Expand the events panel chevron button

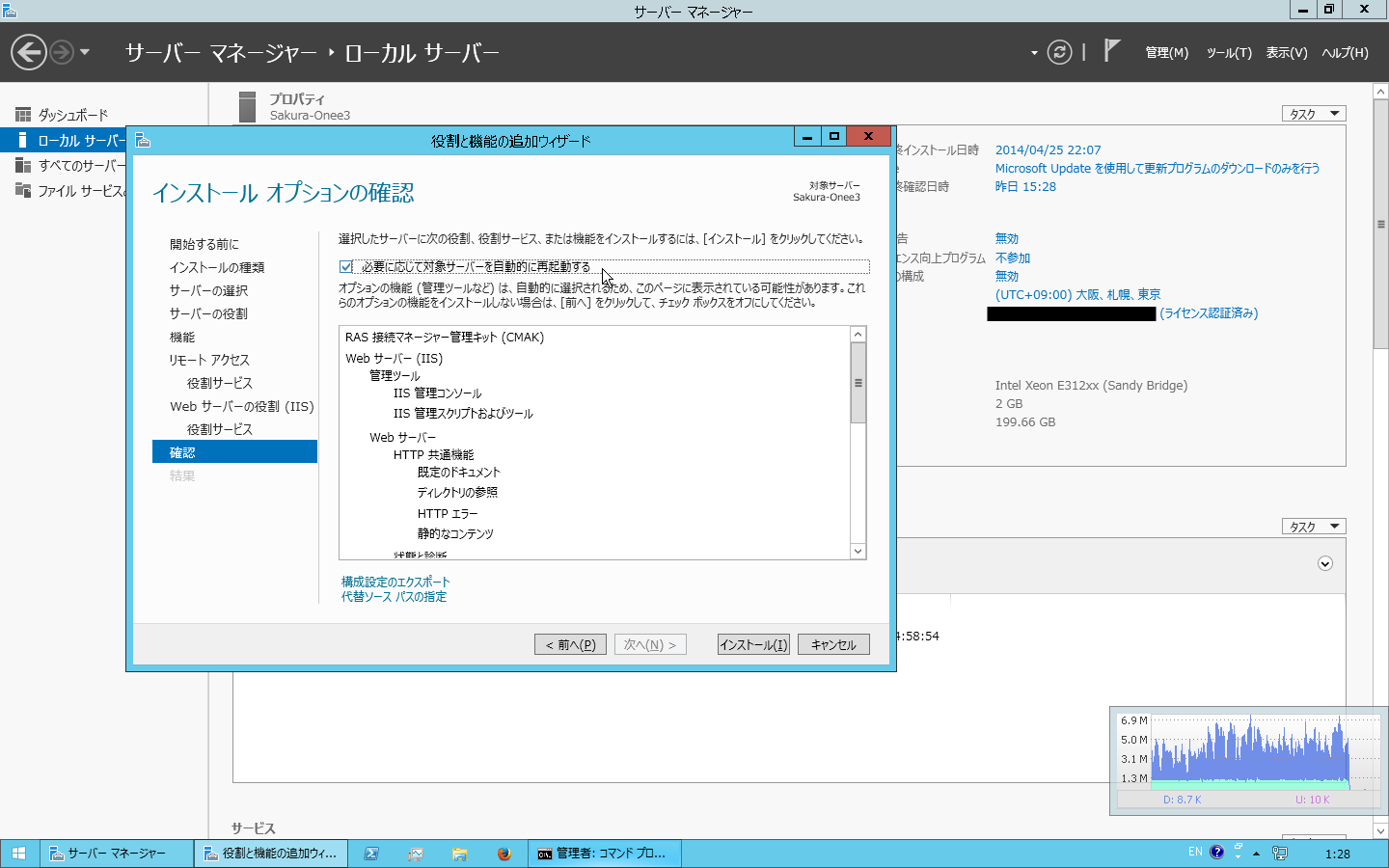point(1325,563)
